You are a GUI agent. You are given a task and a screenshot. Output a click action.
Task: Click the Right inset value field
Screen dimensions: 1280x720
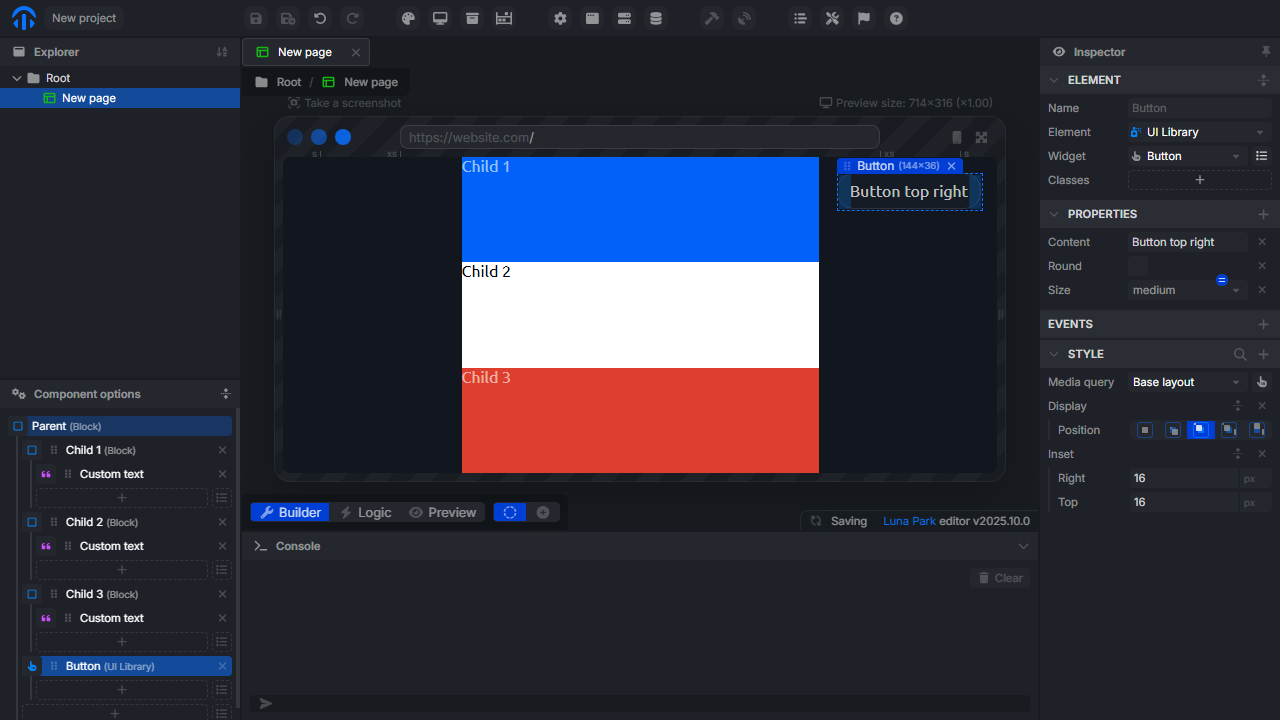(x=1184, y=478)
